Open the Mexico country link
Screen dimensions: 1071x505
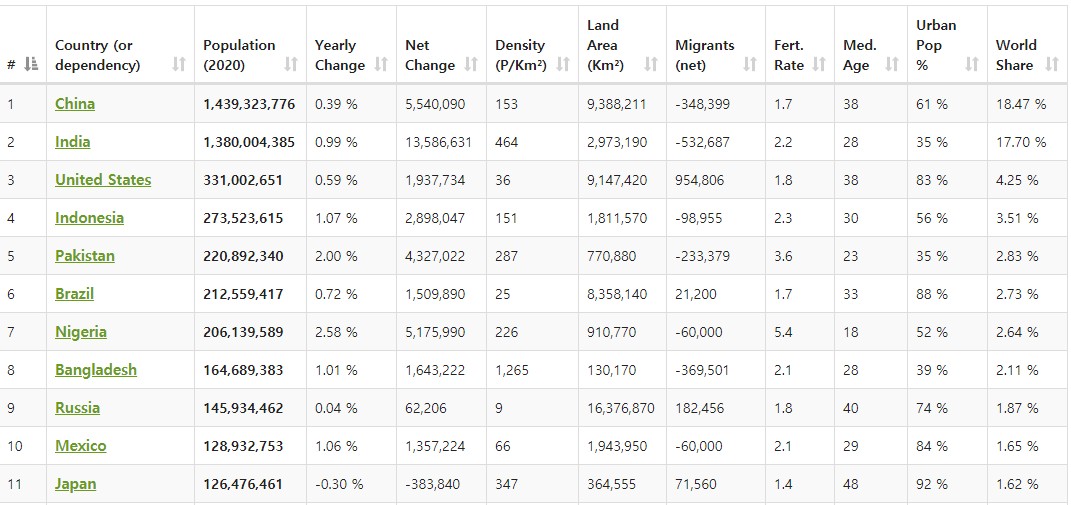81,446
